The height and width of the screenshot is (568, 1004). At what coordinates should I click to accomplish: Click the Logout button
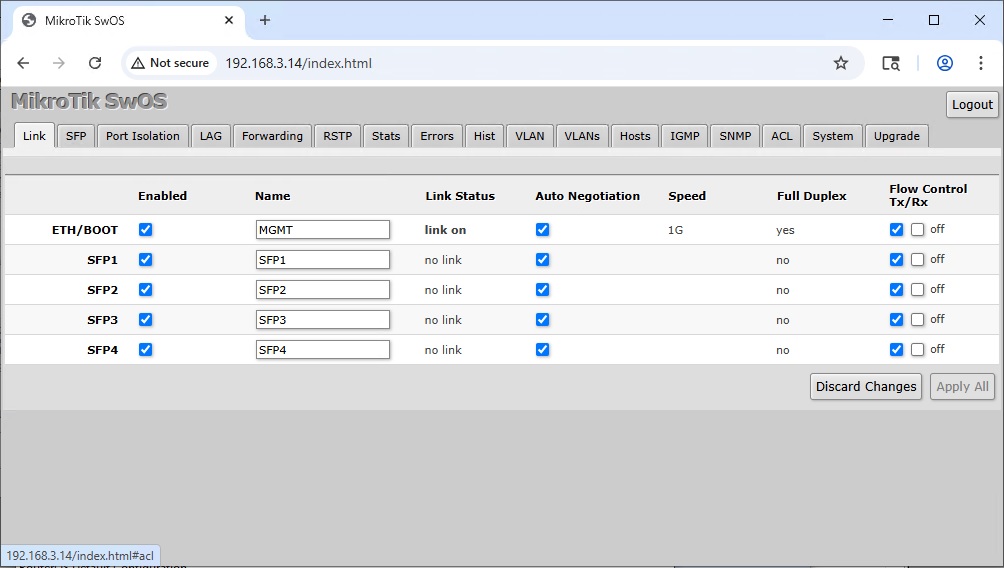pos(972,104)
